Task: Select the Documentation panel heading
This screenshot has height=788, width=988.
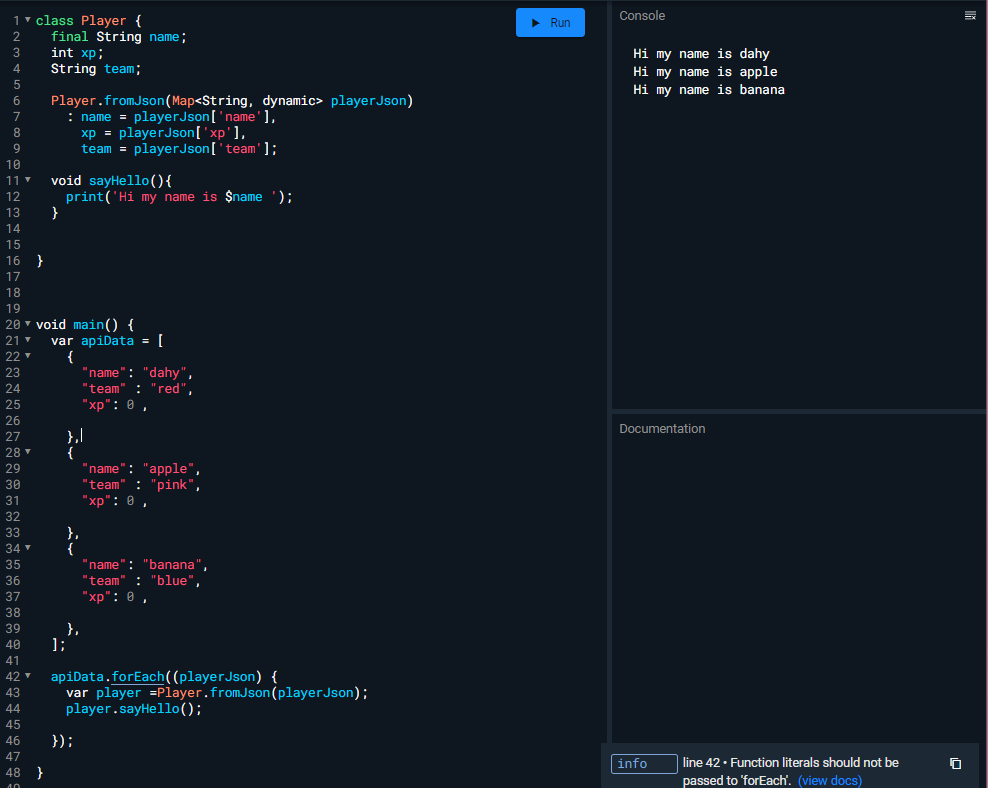Action: tap(662, 429)
